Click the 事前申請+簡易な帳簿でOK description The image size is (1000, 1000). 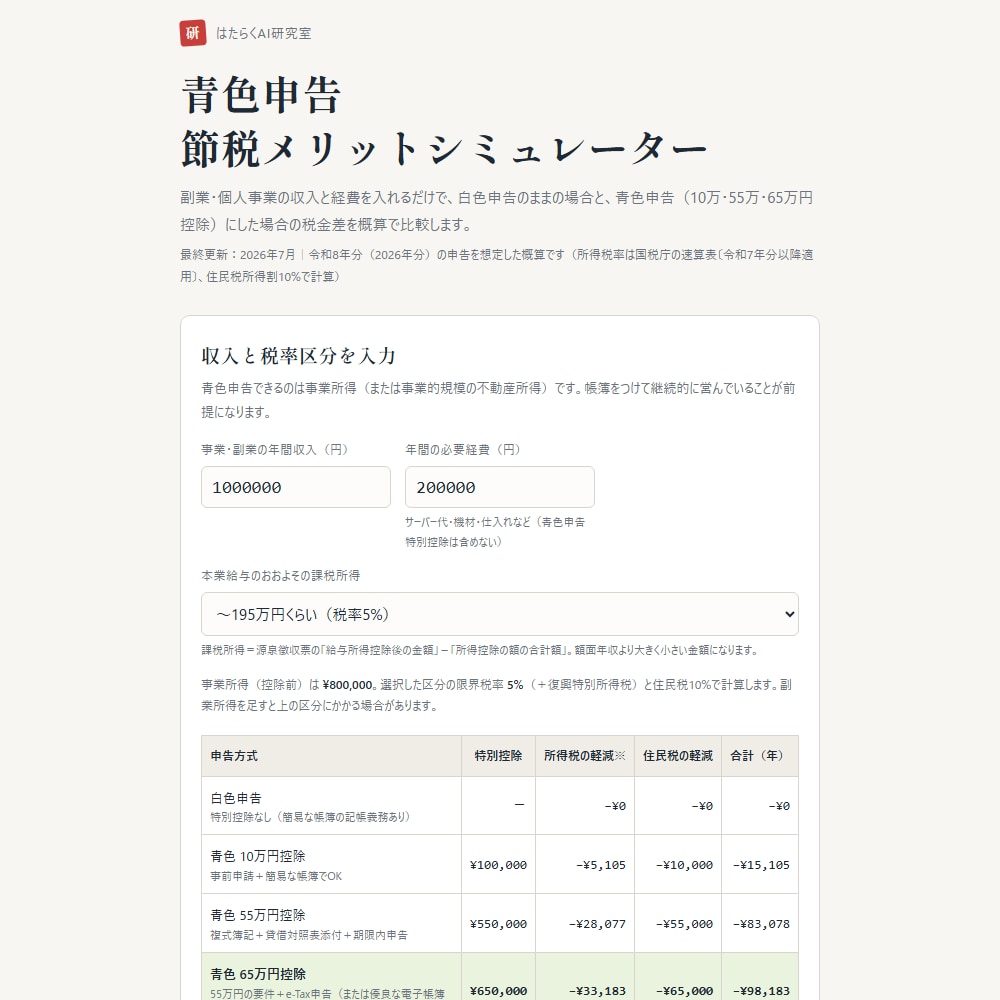pyautogui.click(x=276, y=876)
